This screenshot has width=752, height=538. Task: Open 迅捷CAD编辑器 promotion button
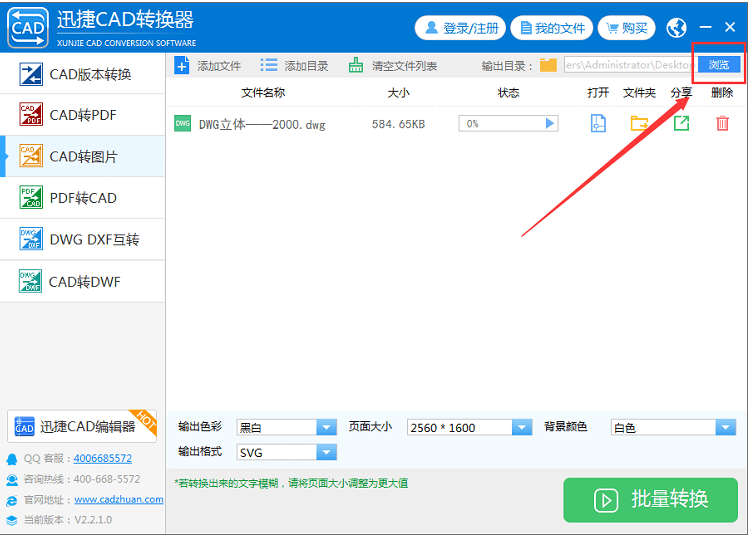82,426
